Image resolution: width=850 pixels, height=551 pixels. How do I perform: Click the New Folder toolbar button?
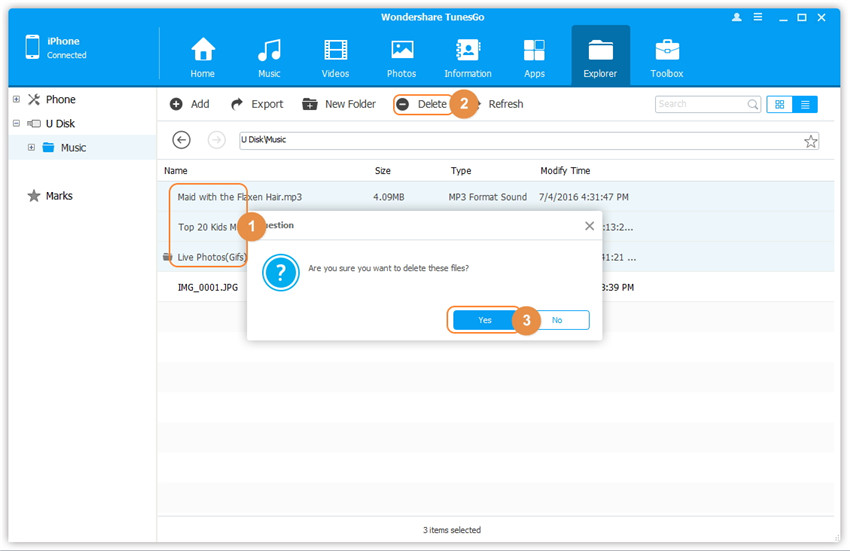(339, 104)
